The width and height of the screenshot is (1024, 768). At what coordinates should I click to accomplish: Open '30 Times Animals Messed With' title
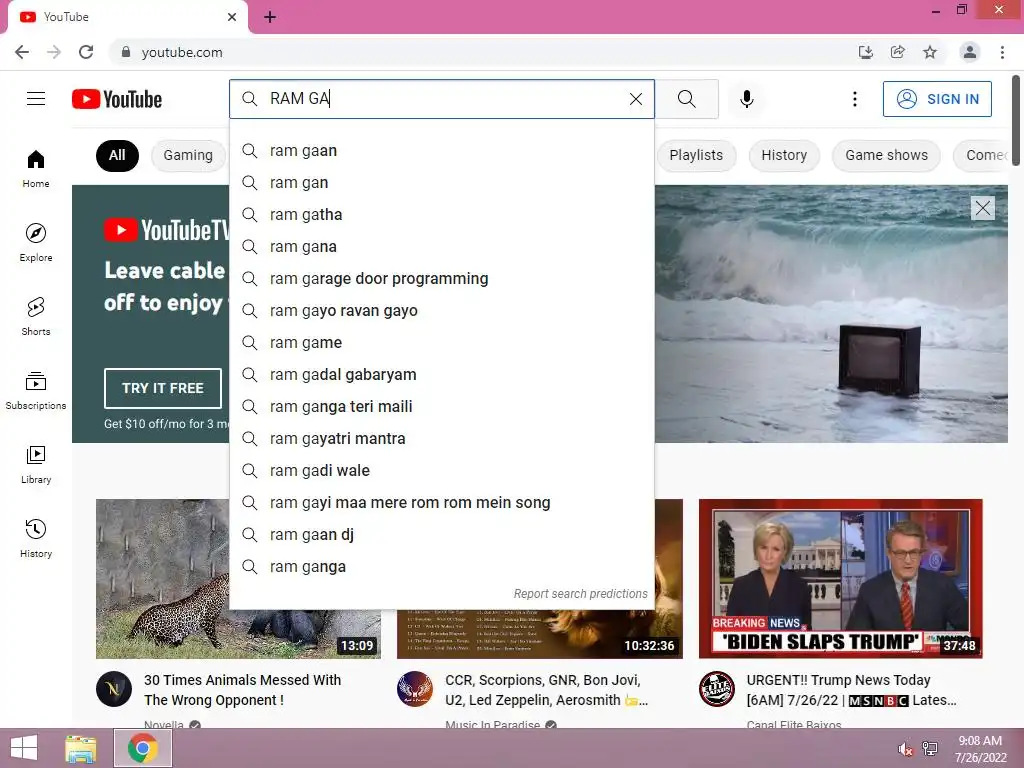coord(242,690)
